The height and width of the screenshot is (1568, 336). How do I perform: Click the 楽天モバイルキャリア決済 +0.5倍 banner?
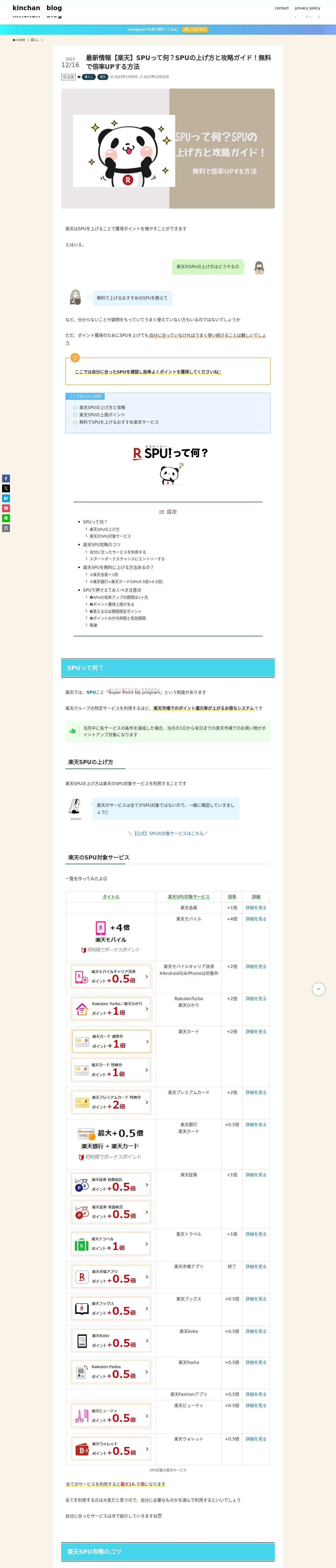click(x=111, y=976)
